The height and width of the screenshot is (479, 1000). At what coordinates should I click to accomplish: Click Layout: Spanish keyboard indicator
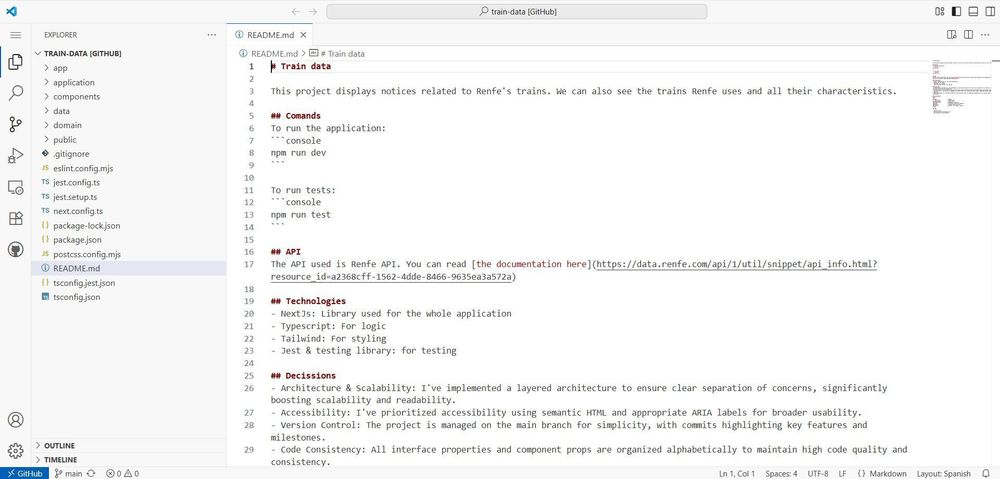pyautogui.click(x=943, y=474)
